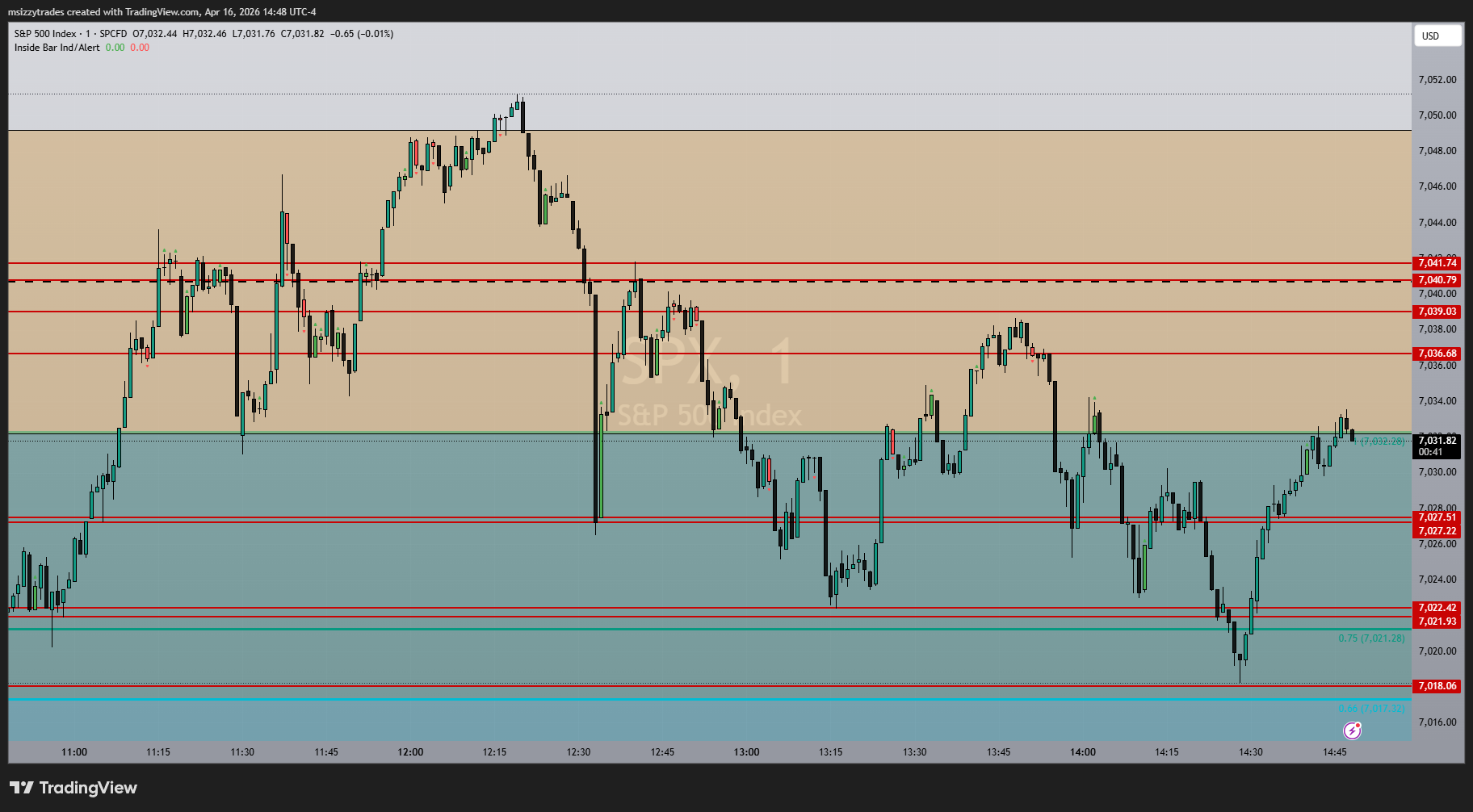Click the 11:45 time axis label
This screenshot has width=1473, height=812.
coord(326,752)
